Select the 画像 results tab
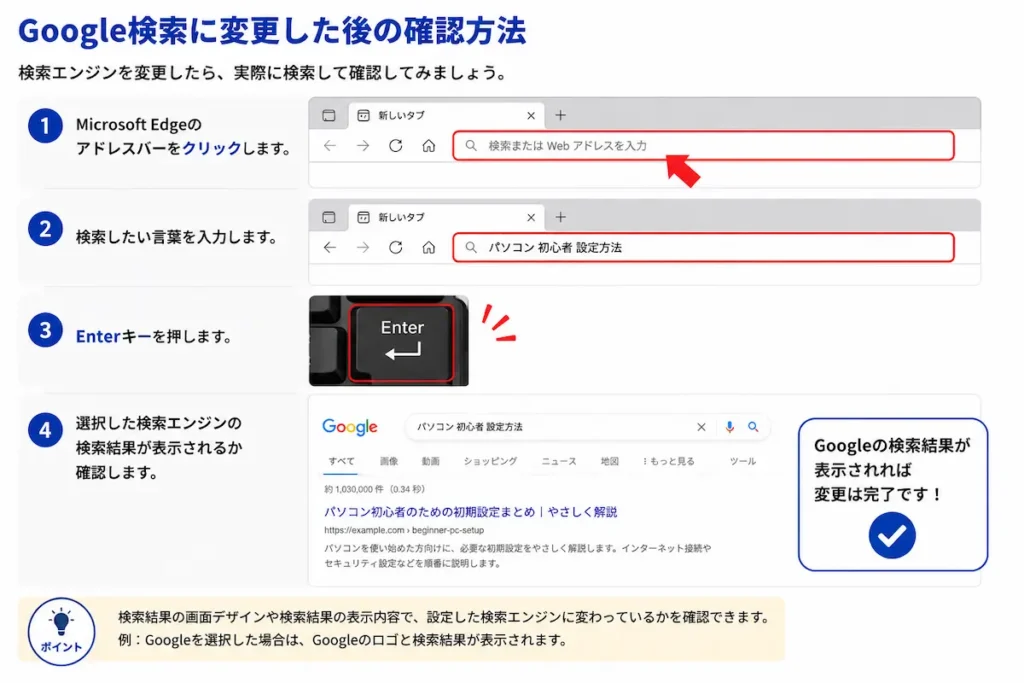The image size is (1024, 683). 389,461
